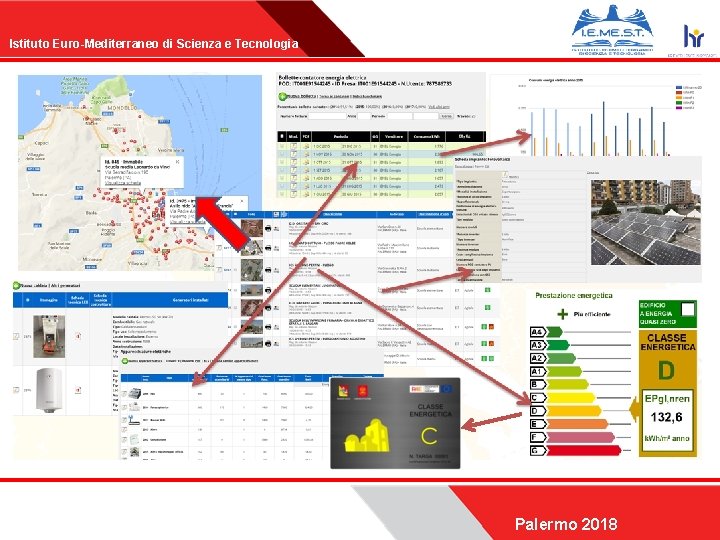This screenshot has width=720, height=540.
Task: Open the solar panel rooftop photo
Action: (646, 222)
